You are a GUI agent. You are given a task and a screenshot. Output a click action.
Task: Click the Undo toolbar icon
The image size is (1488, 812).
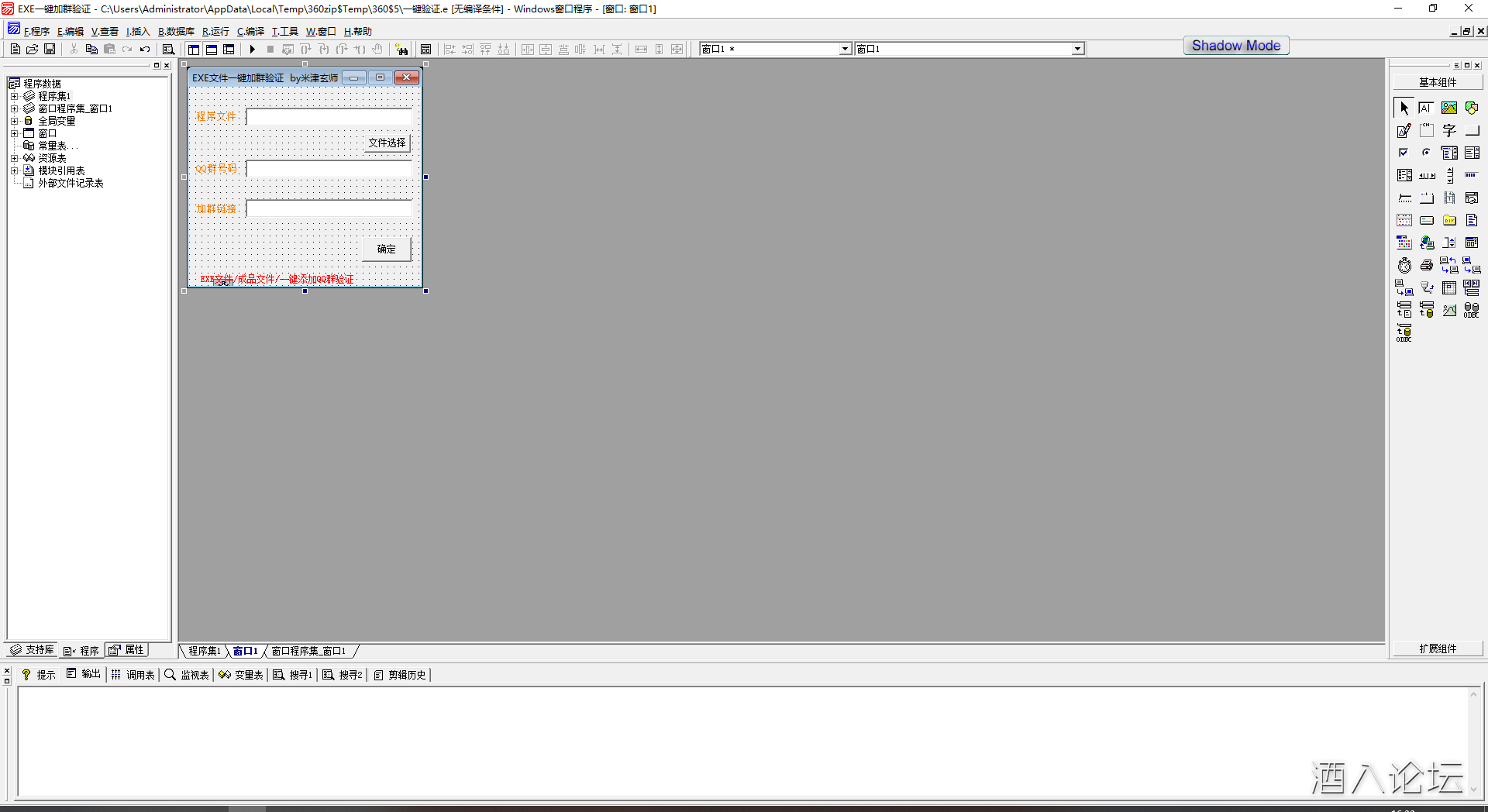click(145, 50)
